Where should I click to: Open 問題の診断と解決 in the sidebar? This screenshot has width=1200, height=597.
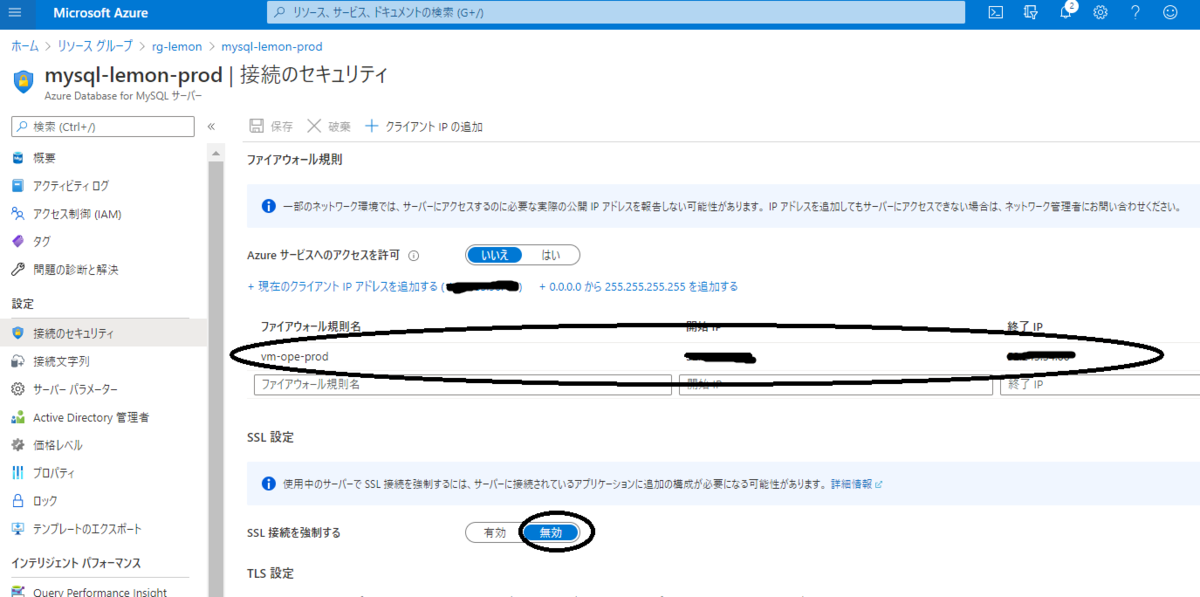click(75, 270)
